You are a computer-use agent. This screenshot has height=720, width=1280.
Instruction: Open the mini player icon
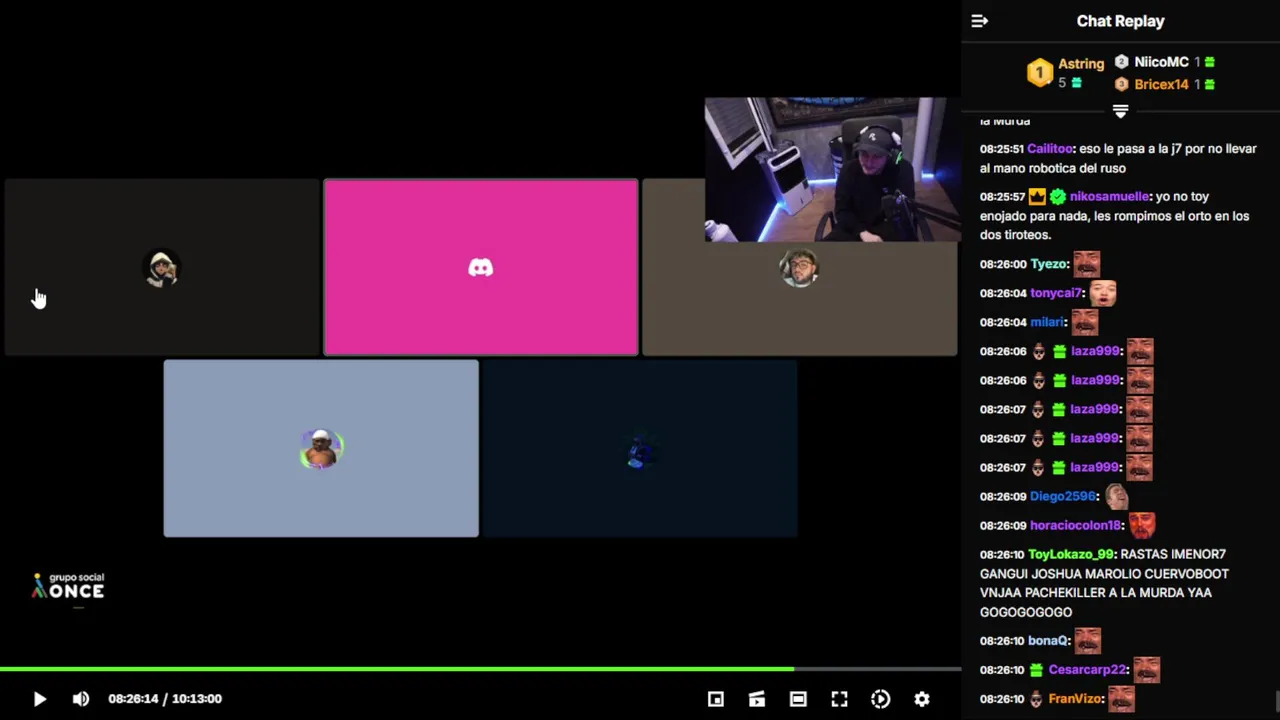[716, 699]
